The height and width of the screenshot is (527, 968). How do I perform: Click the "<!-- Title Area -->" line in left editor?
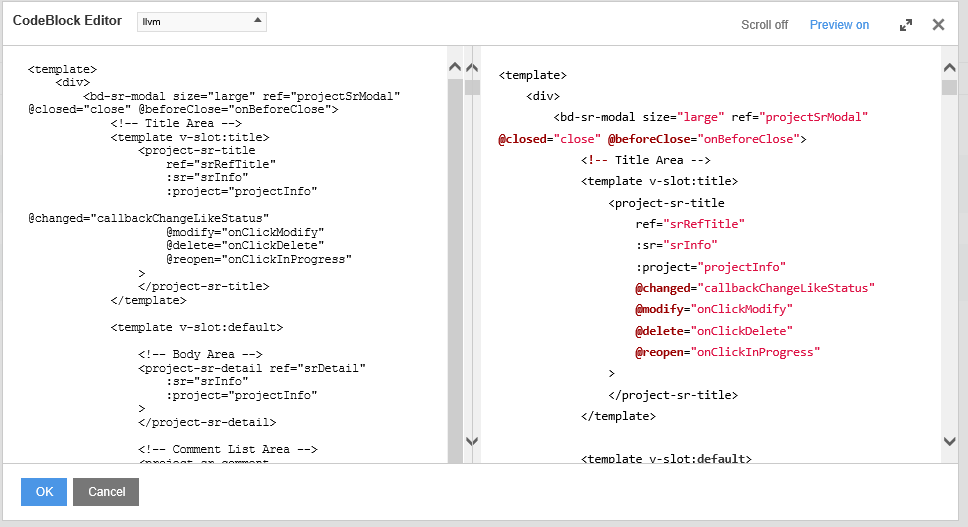point(176,123)
